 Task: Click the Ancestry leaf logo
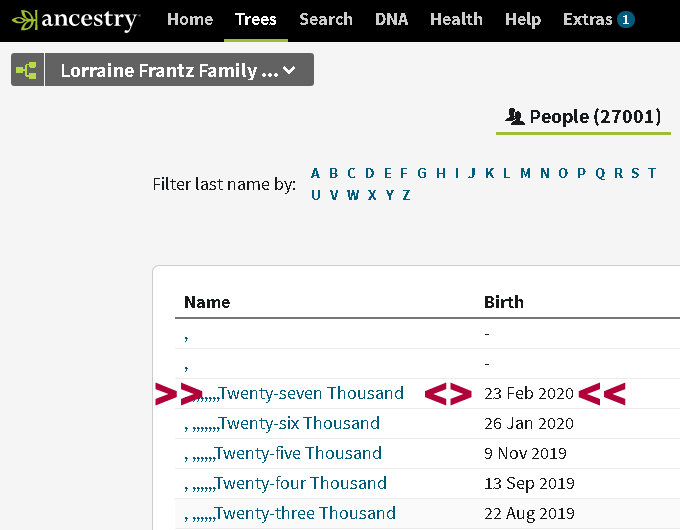(x=24, y=20)
